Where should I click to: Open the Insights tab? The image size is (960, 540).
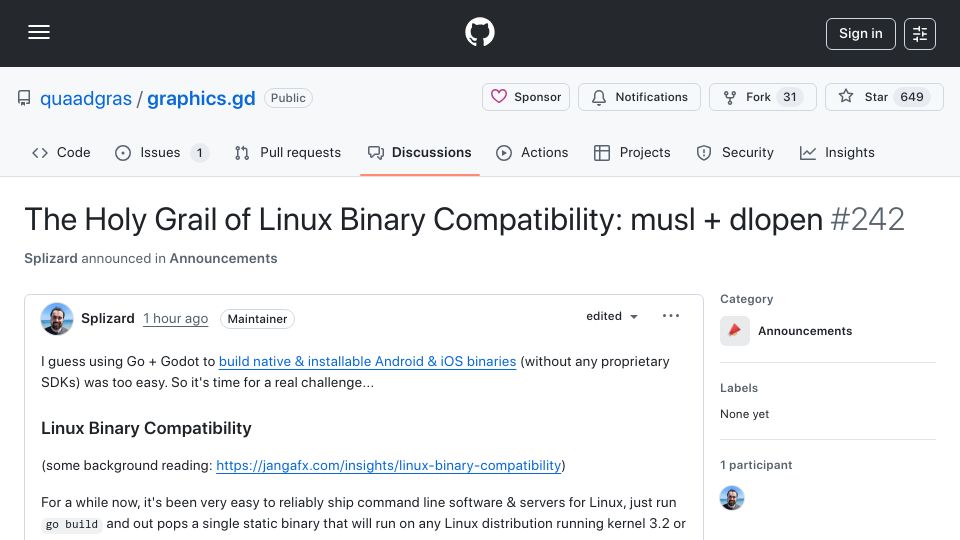[837, 152]
